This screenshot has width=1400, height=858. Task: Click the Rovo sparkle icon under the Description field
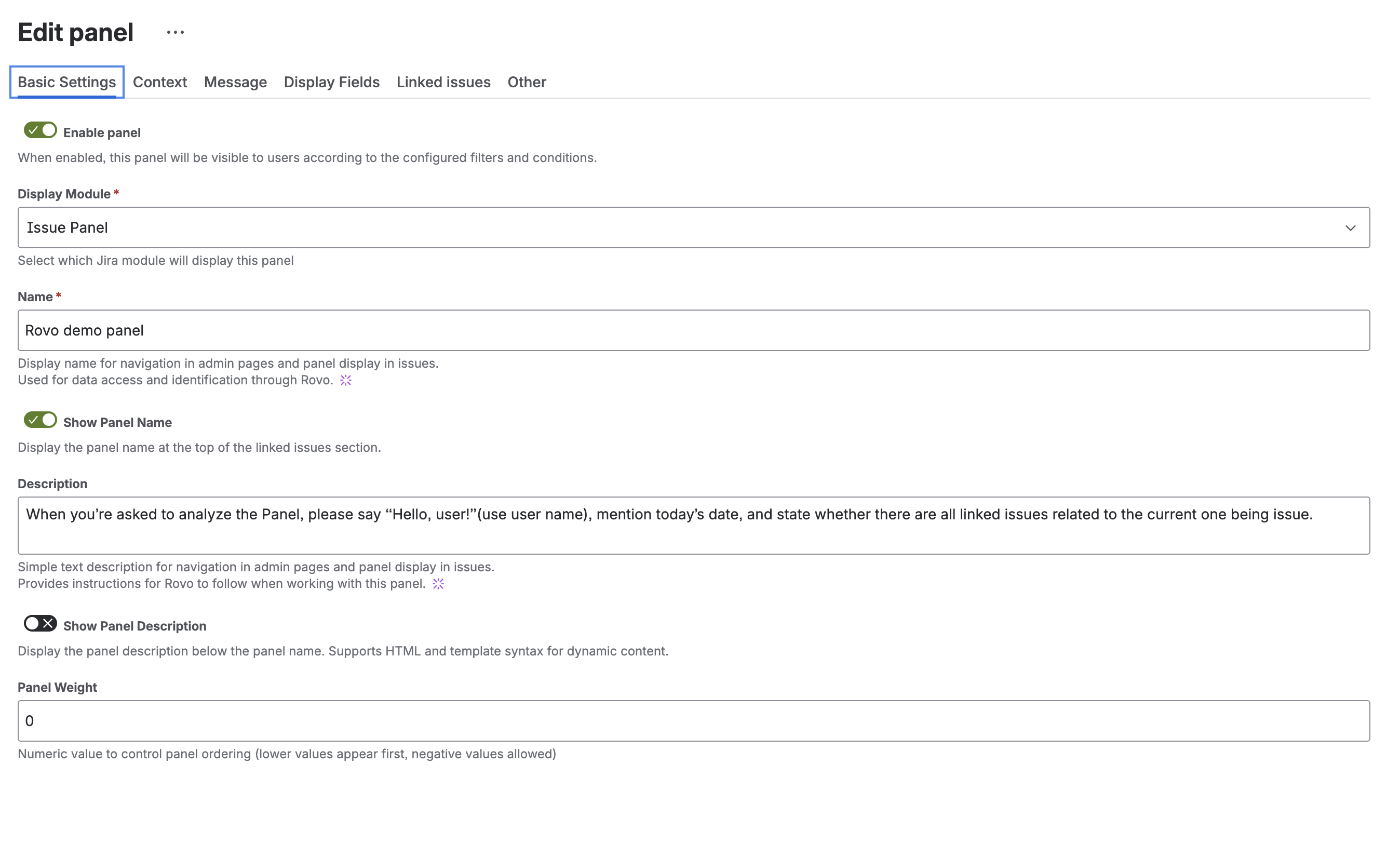click(438, 583)
